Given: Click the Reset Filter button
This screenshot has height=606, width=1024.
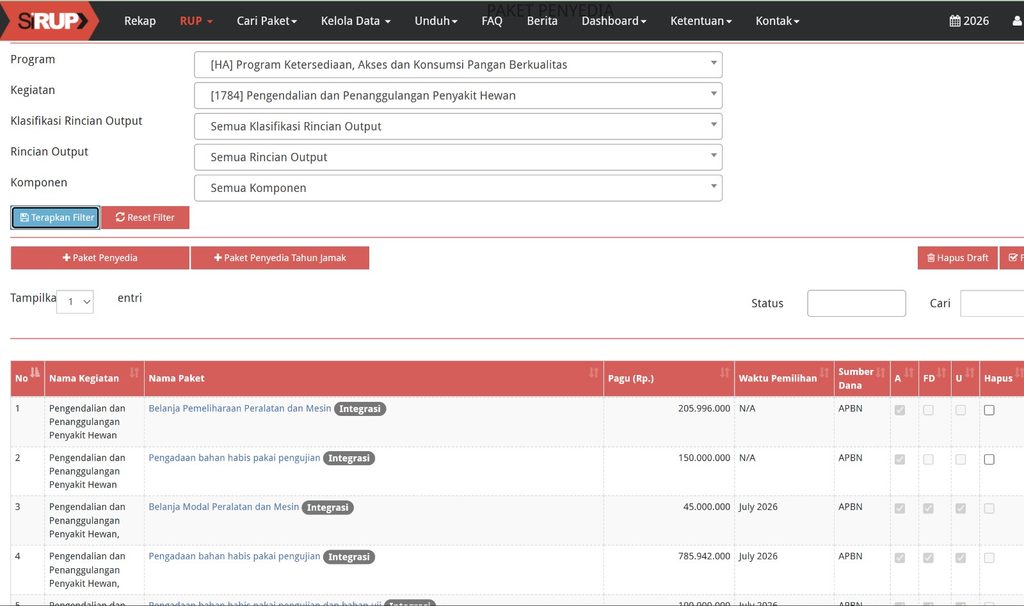Looking at the screenshot, I should click(145, 217).
